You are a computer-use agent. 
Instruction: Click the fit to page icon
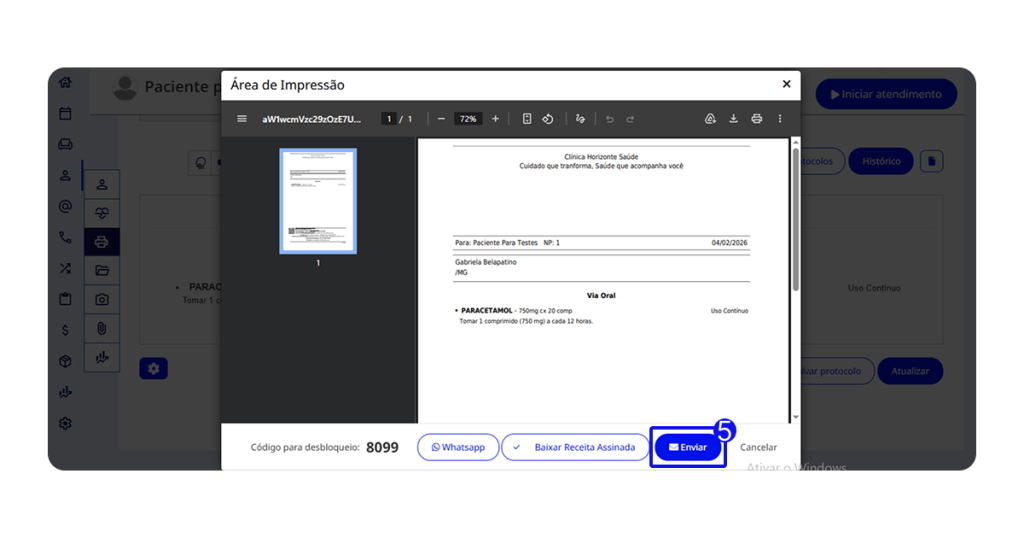click(527, 119)
